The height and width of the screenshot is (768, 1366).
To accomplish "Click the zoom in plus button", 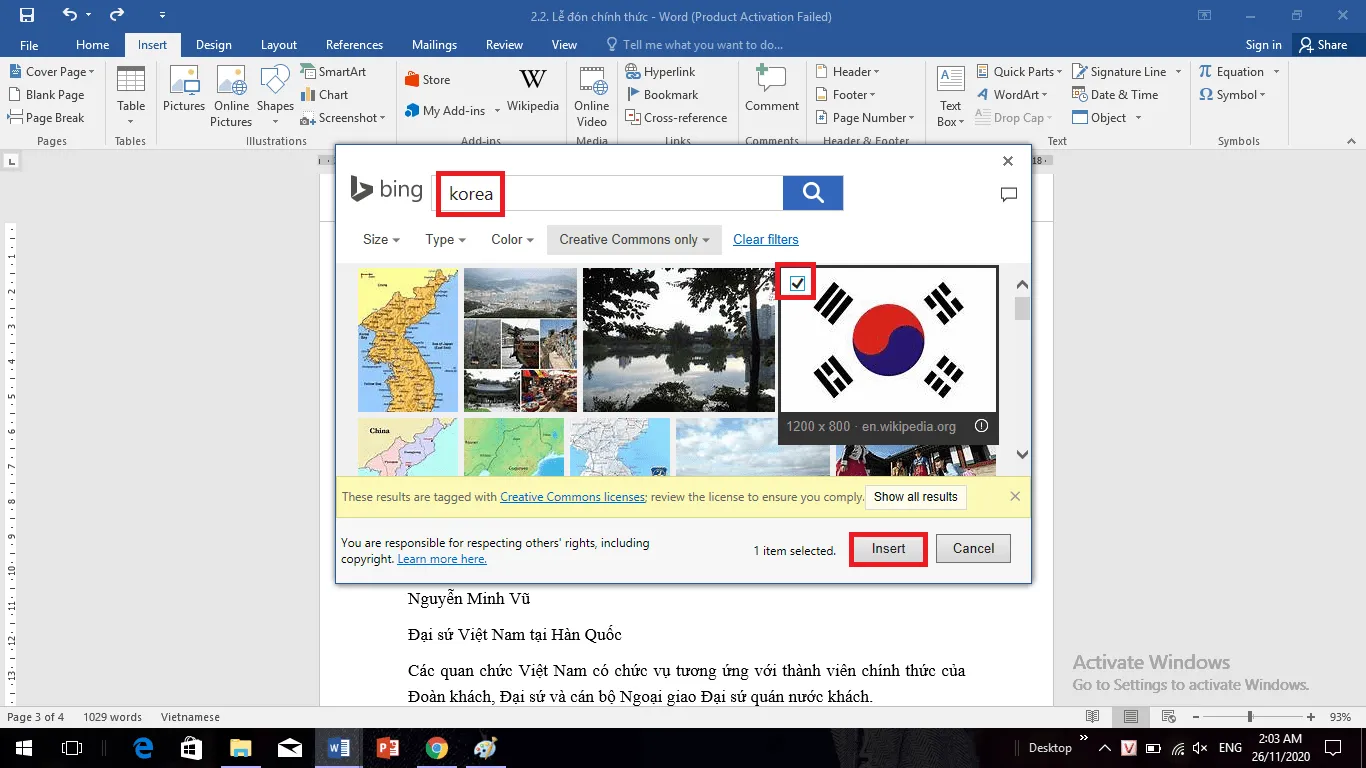I will tap(1311, 717).
